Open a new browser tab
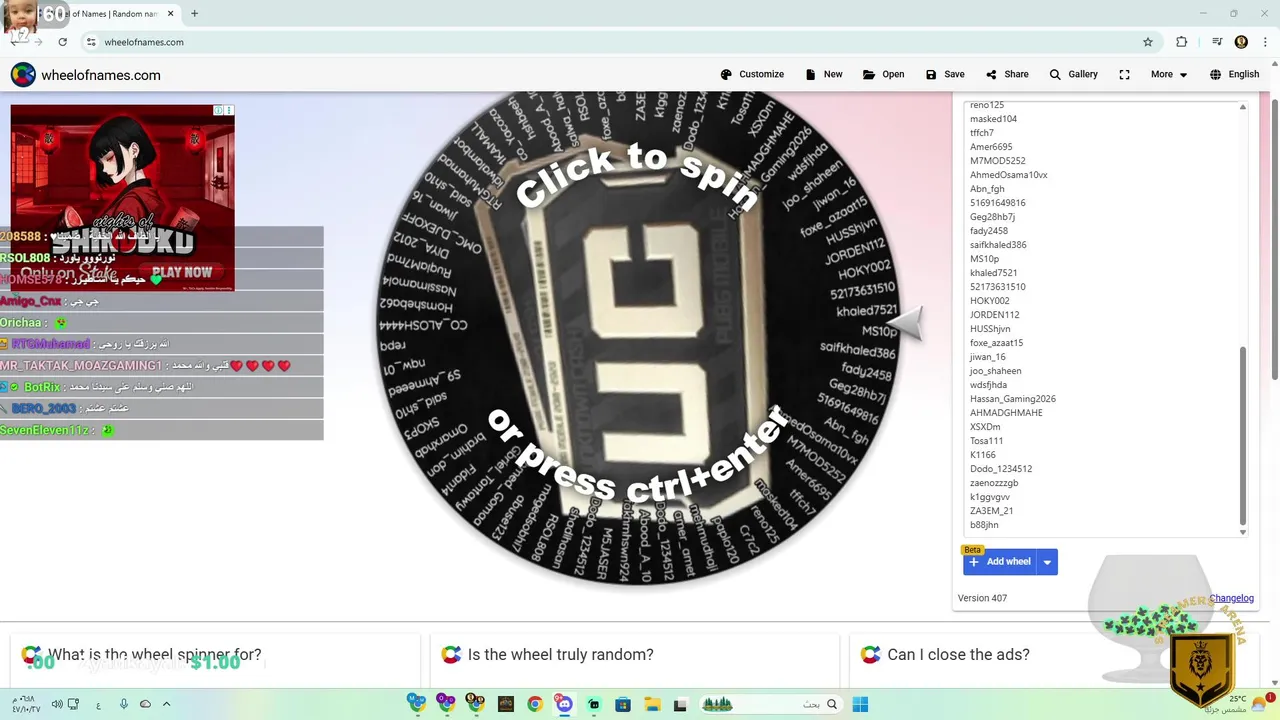 click(194, 14)
